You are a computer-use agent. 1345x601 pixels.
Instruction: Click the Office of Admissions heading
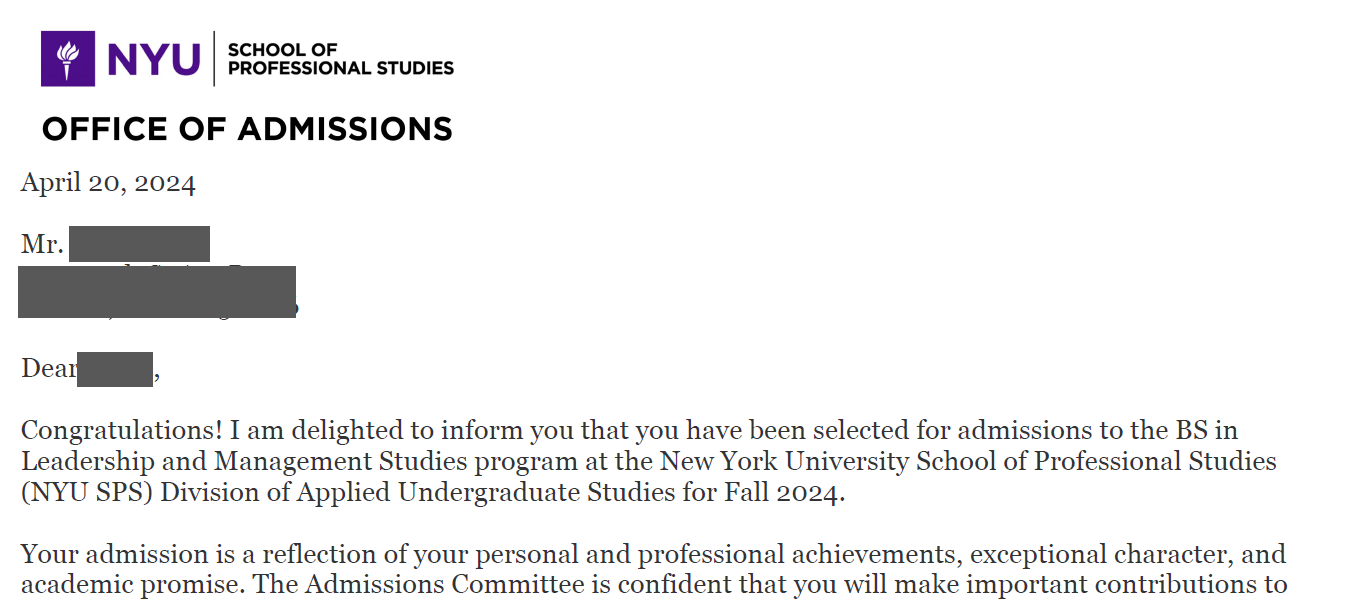pos(247,129)
